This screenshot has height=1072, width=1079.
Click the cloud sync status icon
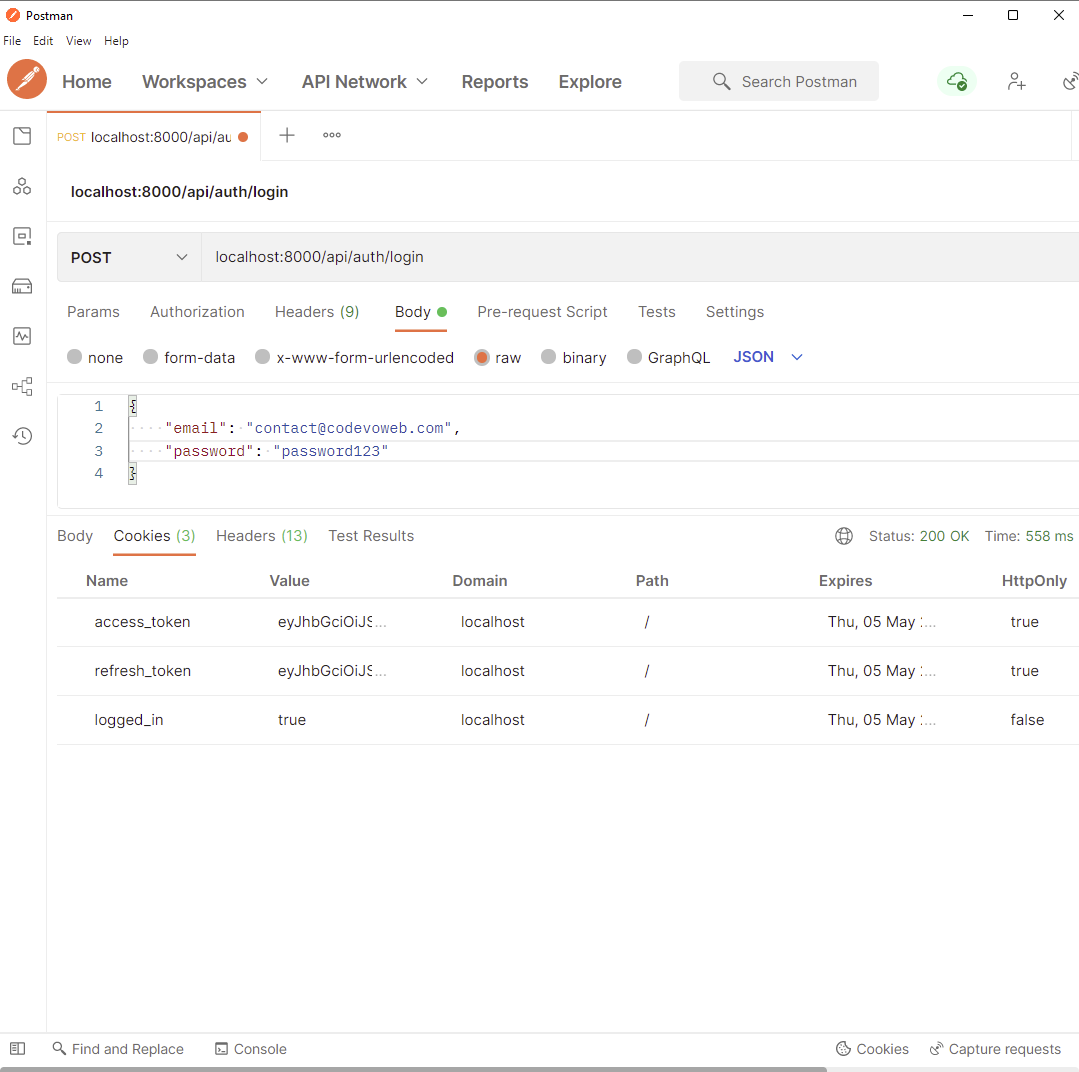(x=957, y=81)
